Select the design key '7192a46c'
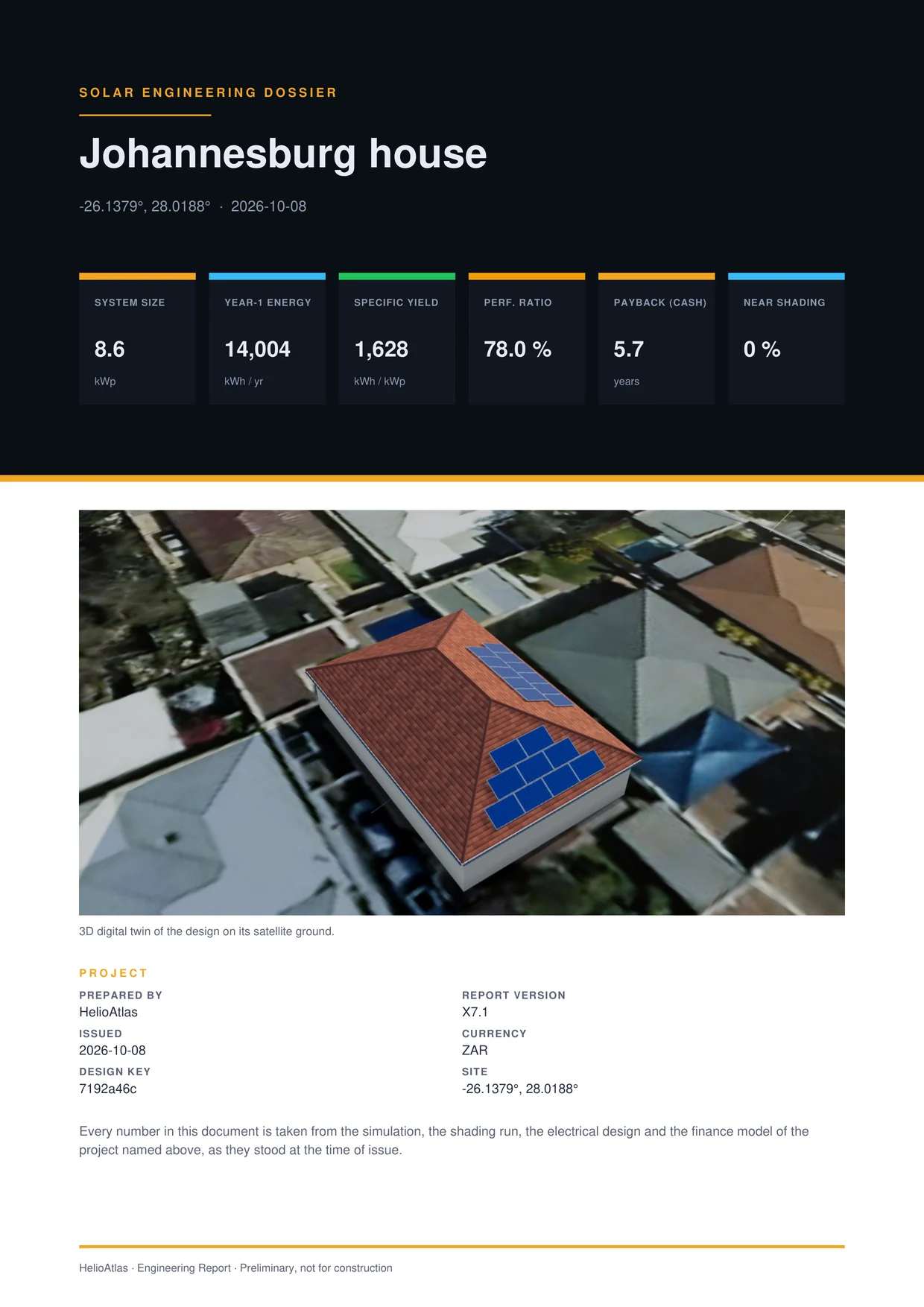924x1307 pixels. tap(108, 1089)
